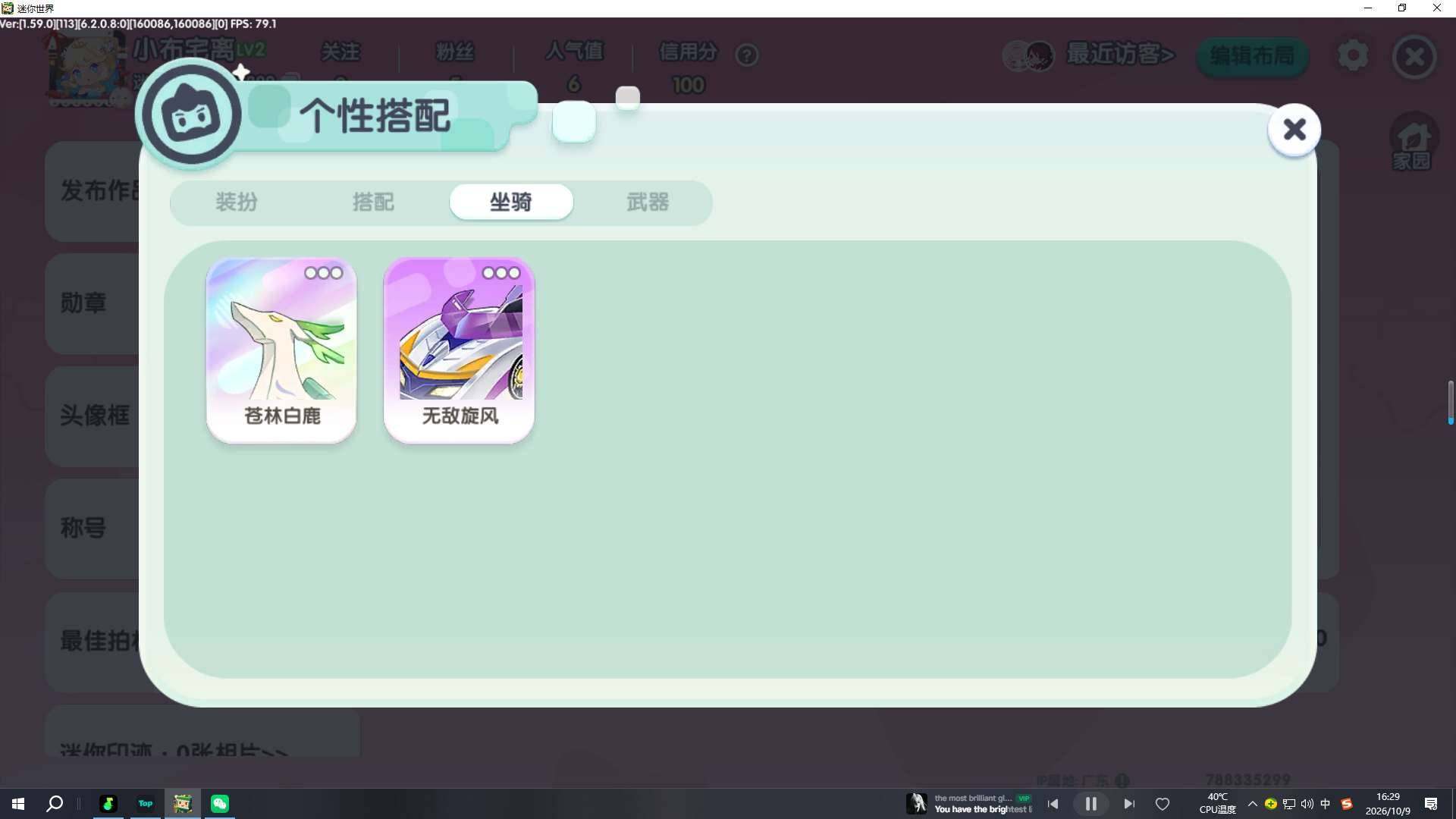Pause the music in taskbar player
The image size is (1456, 819).
pyautogui.click(x=1090, y=804)
